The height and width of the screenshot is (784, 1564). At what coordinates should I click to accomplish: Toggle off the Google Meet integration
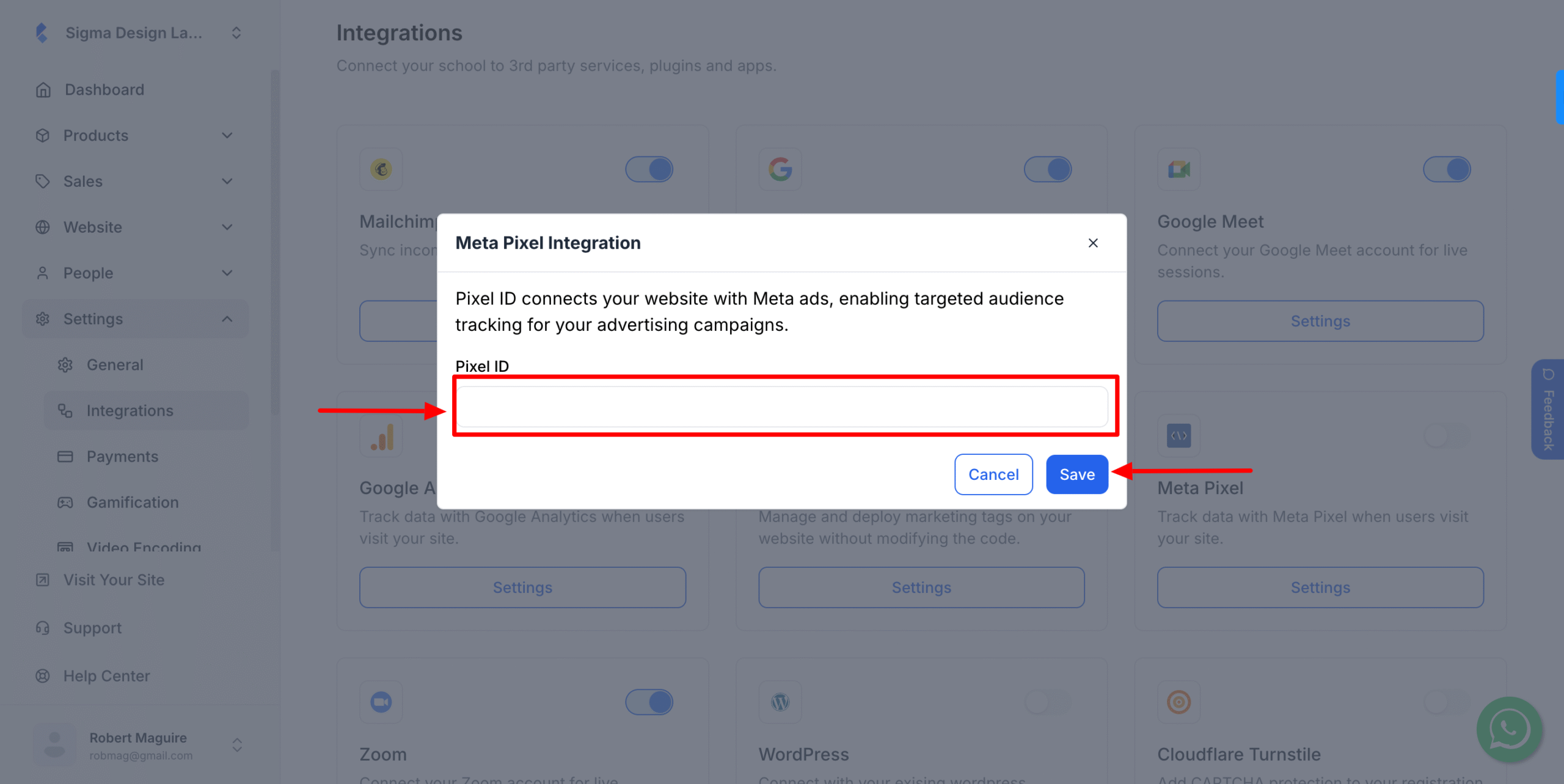[1447, 169]
